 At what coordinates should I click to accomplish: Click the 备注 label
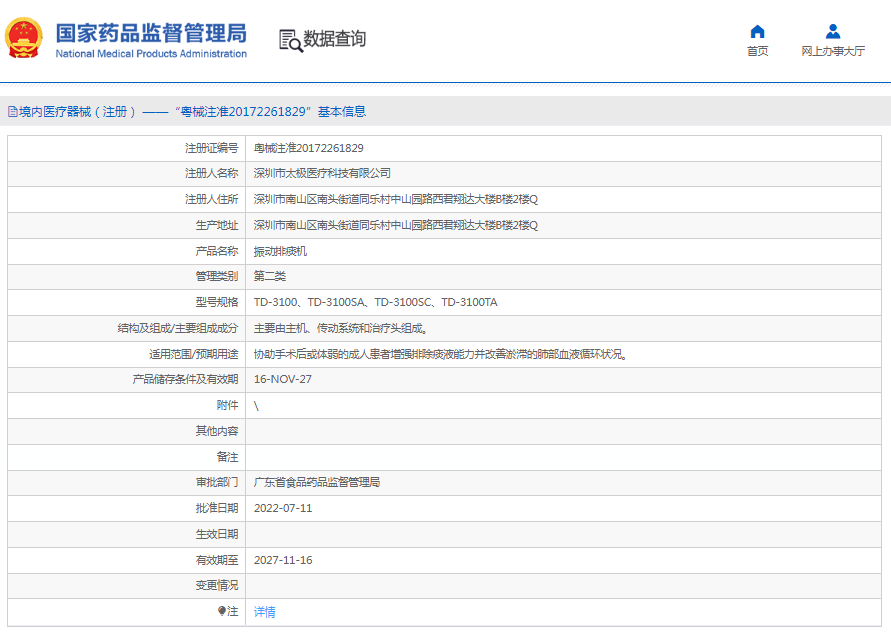click(x=227, y=457)
